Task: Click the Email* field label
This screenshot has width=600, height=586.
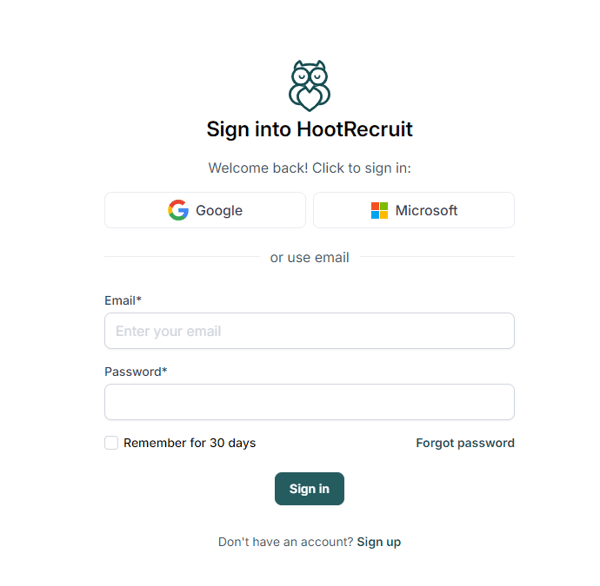Action: point(123,300)
